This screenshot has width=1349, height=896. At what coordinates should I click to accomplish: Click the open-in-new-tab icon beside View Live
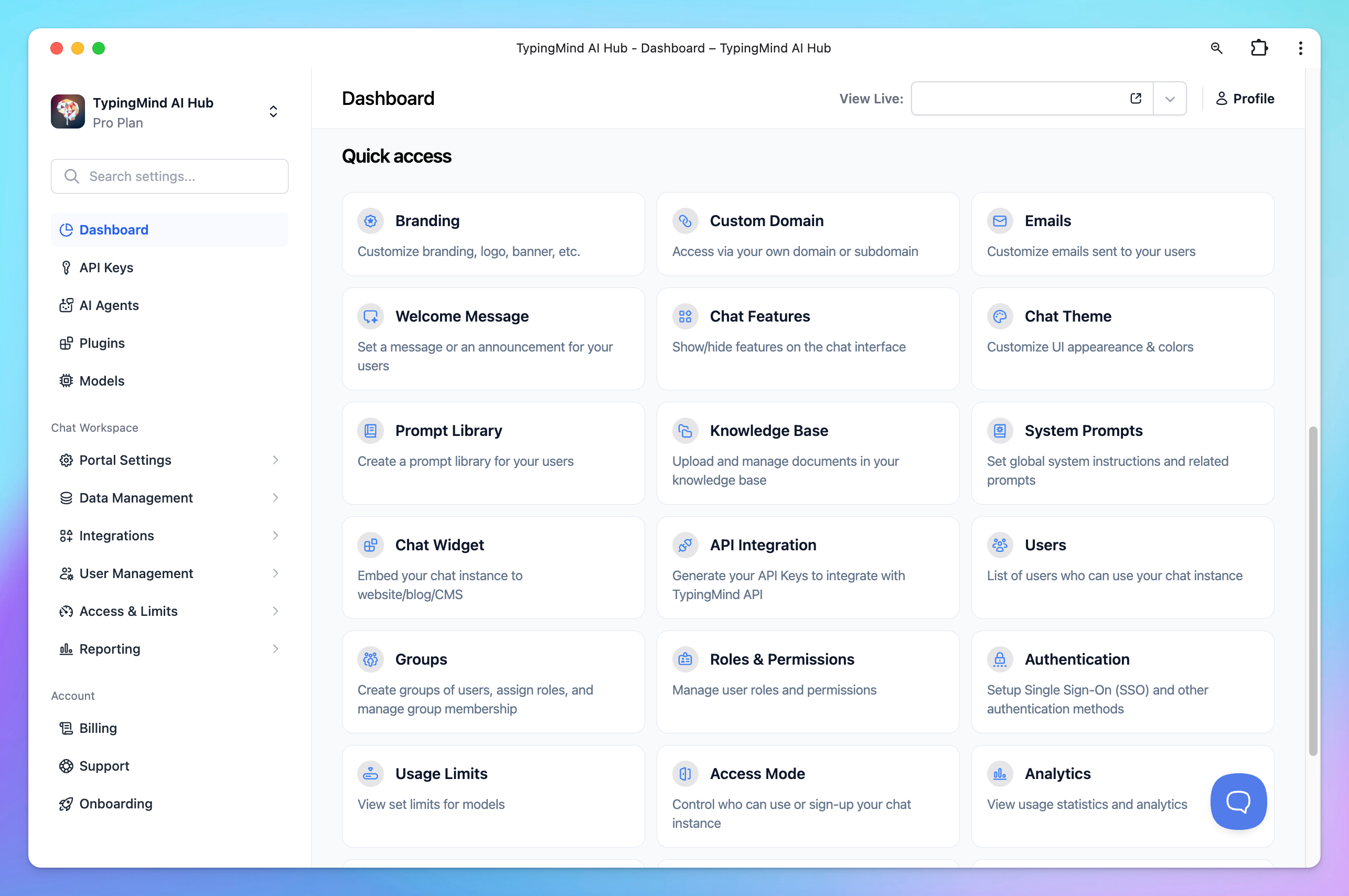[1136, 98]
